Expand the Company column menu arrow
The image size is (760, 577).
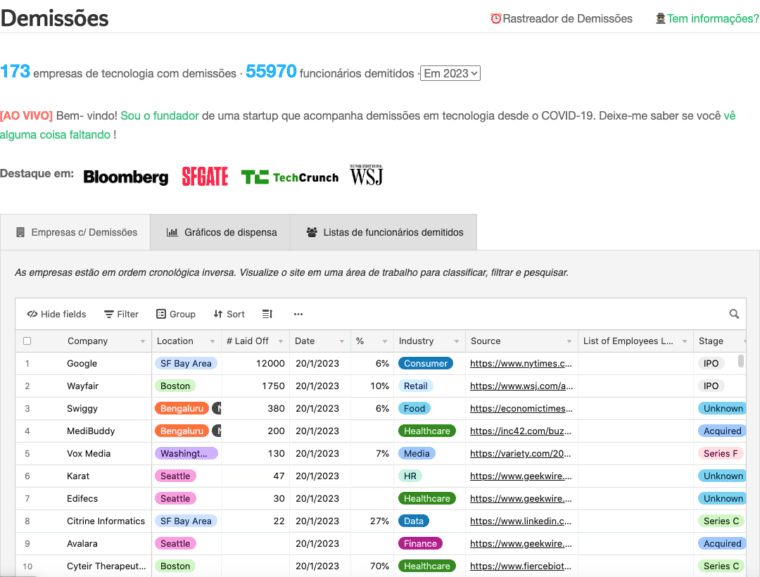click(142, 341)
